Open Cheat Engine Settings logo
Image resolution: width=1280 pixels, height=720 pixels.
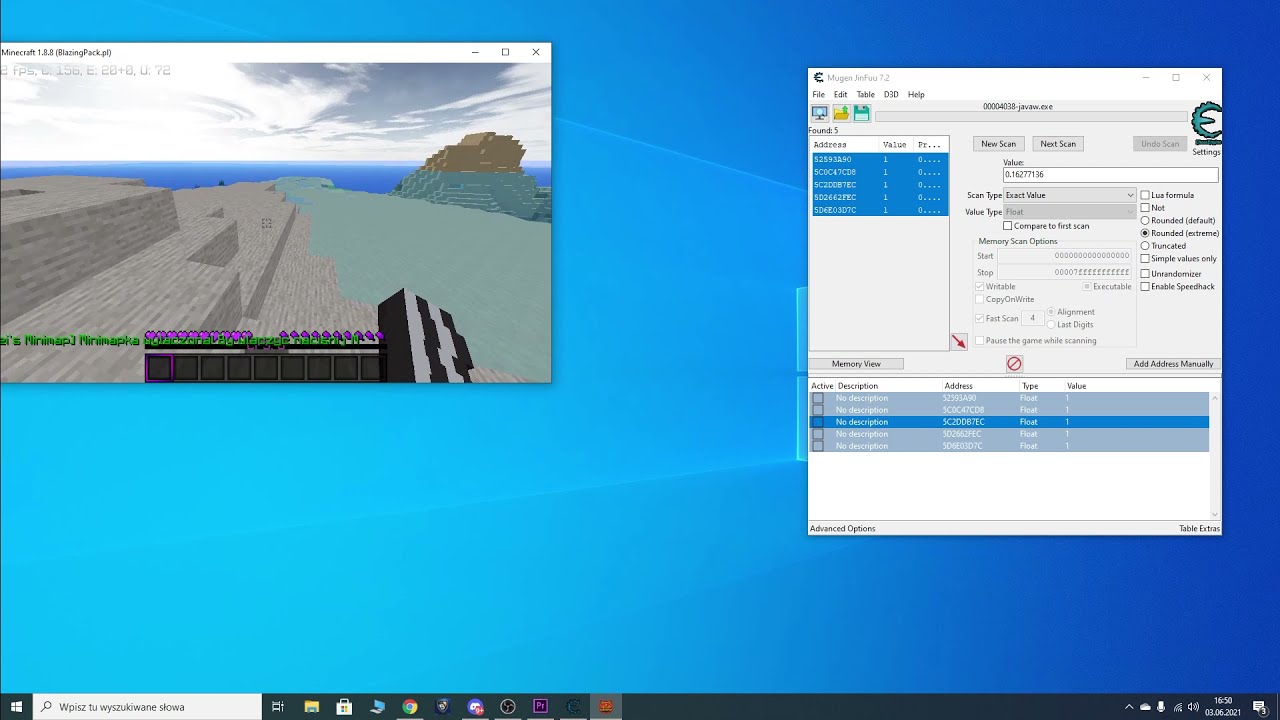point(1206,125)
